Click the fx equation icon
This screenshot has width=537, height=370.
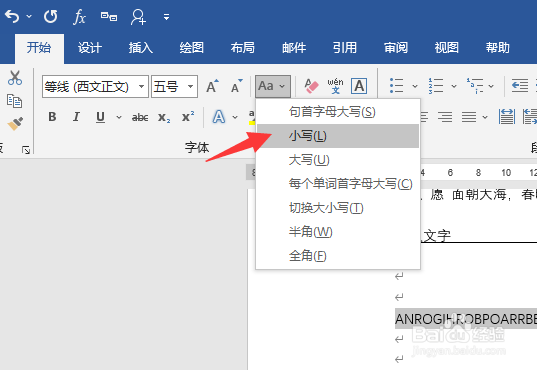(79, 16)
